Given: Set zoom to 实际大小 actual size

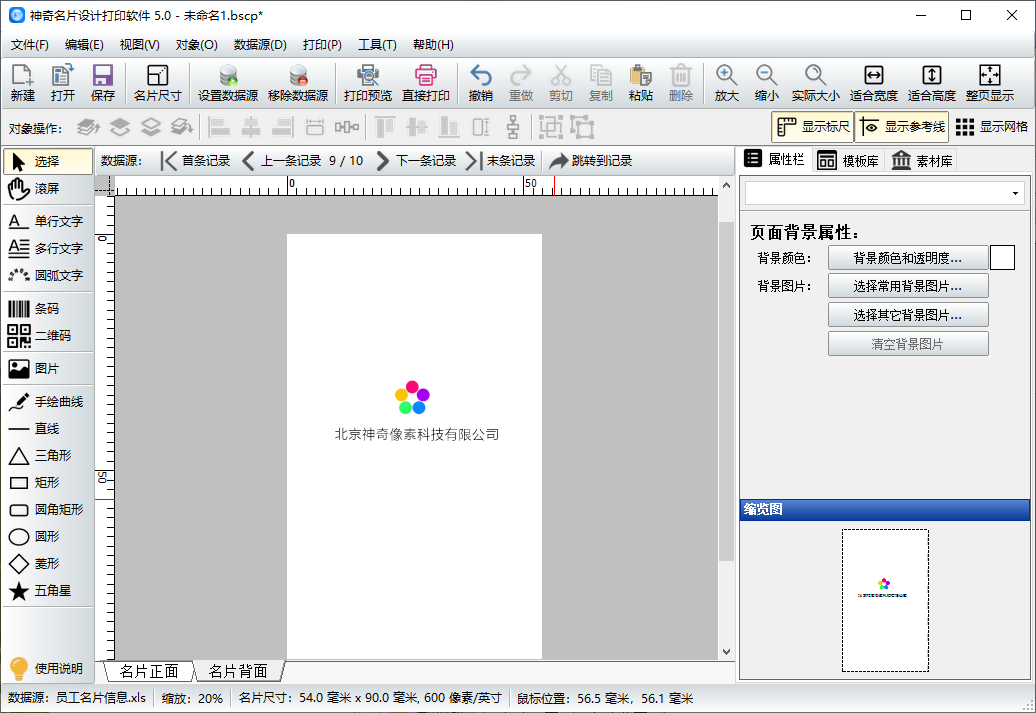Looking at the screenshot, I should tap(815, 83).
